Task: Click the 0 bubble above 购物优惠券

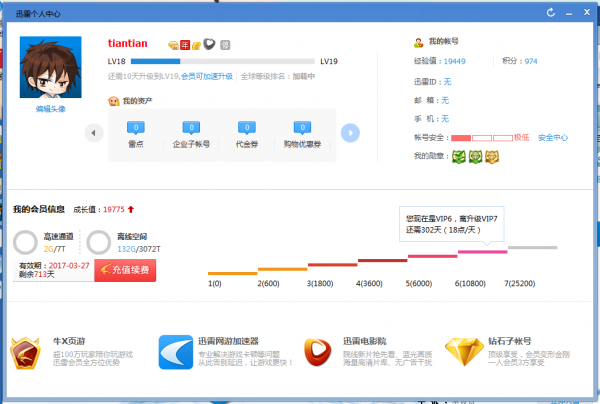Action: click(x=302, y=128)
